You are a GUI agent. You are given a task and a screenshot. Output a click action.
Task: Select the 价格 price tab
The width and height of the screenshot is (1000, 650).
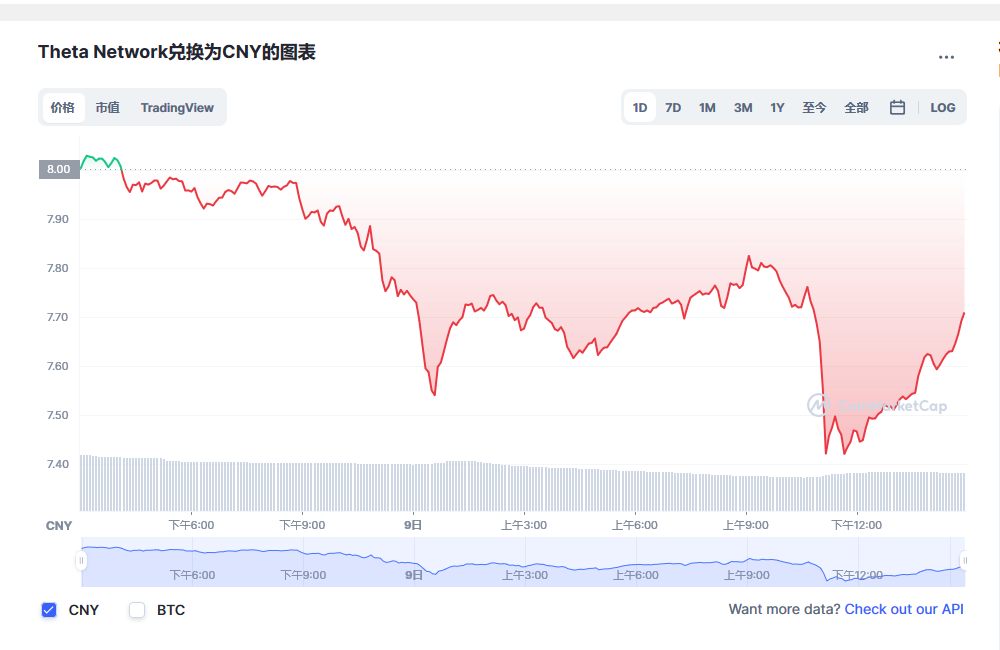pos(63,107)
